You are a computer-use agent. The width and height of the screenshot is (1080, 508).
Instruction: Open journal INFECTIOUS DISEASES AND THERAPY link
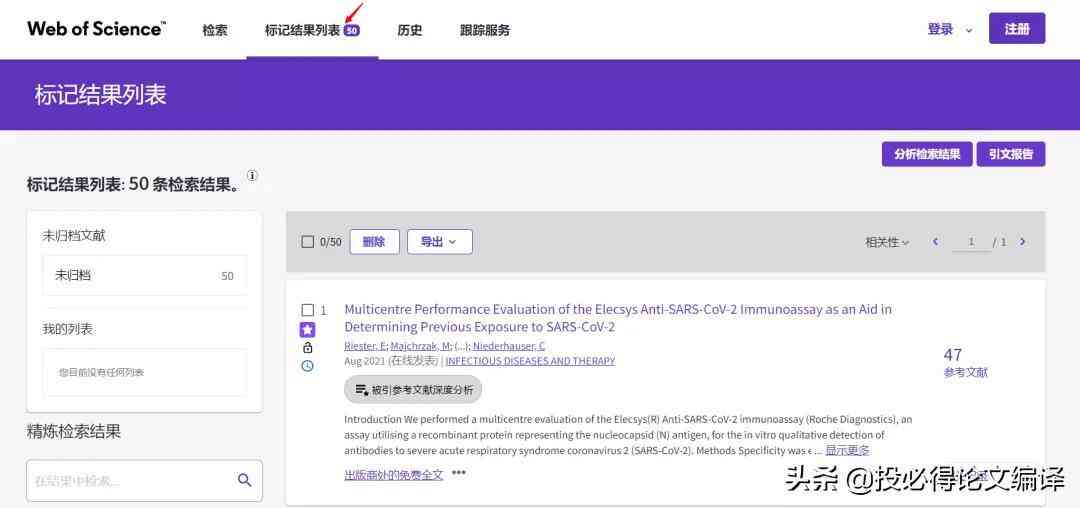530,361
